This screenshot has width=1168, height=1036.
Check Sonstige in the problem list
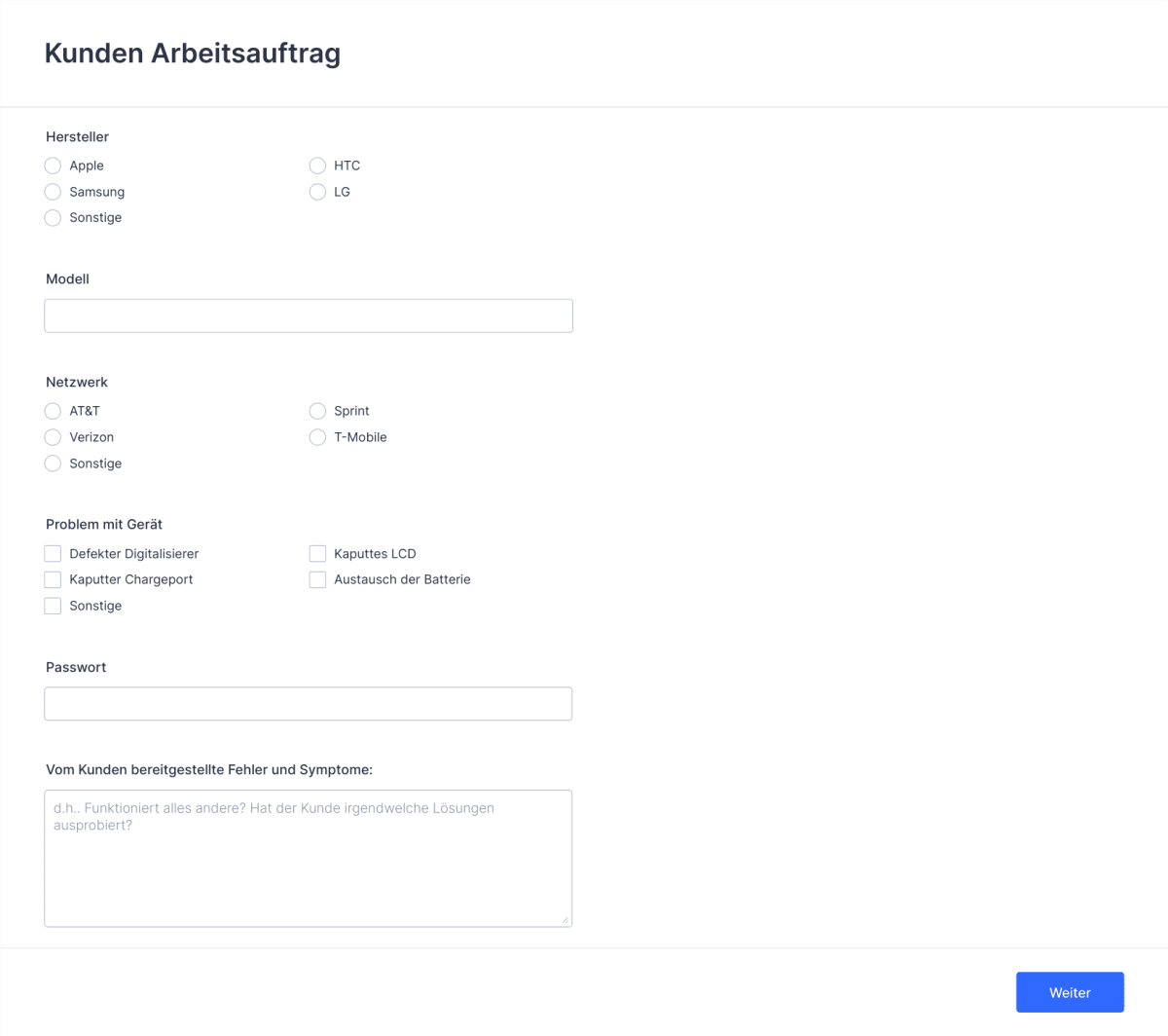[53, 605]
